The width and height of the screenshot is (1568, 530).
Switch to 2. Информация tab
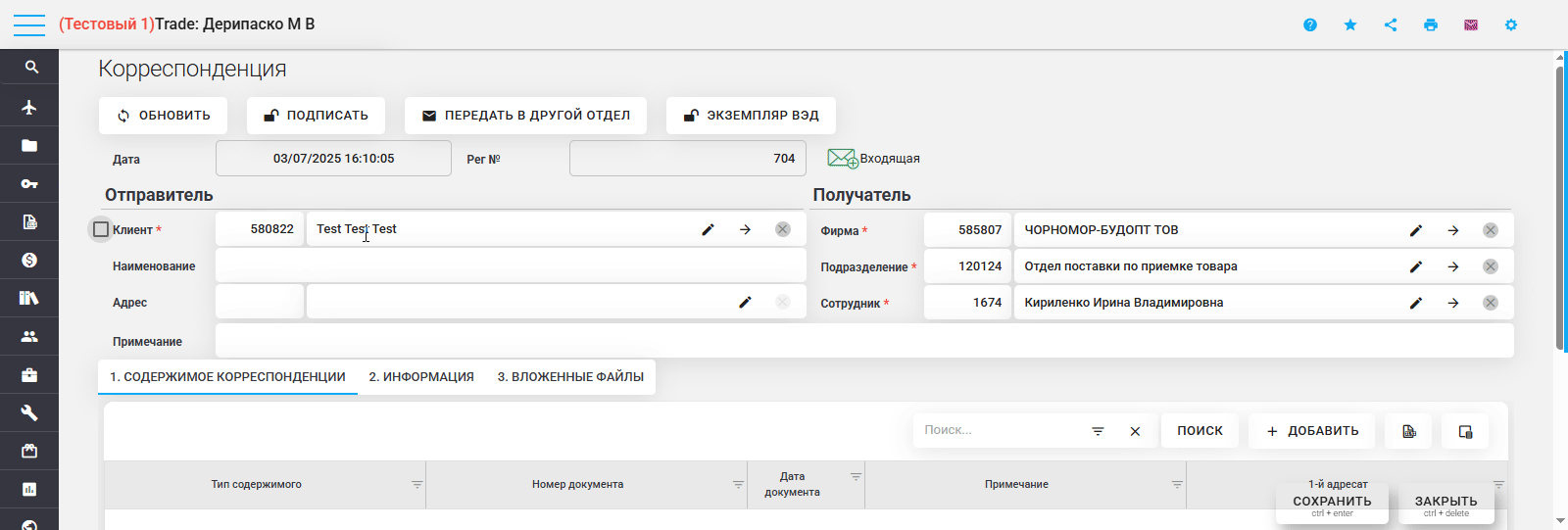[421, 377]
